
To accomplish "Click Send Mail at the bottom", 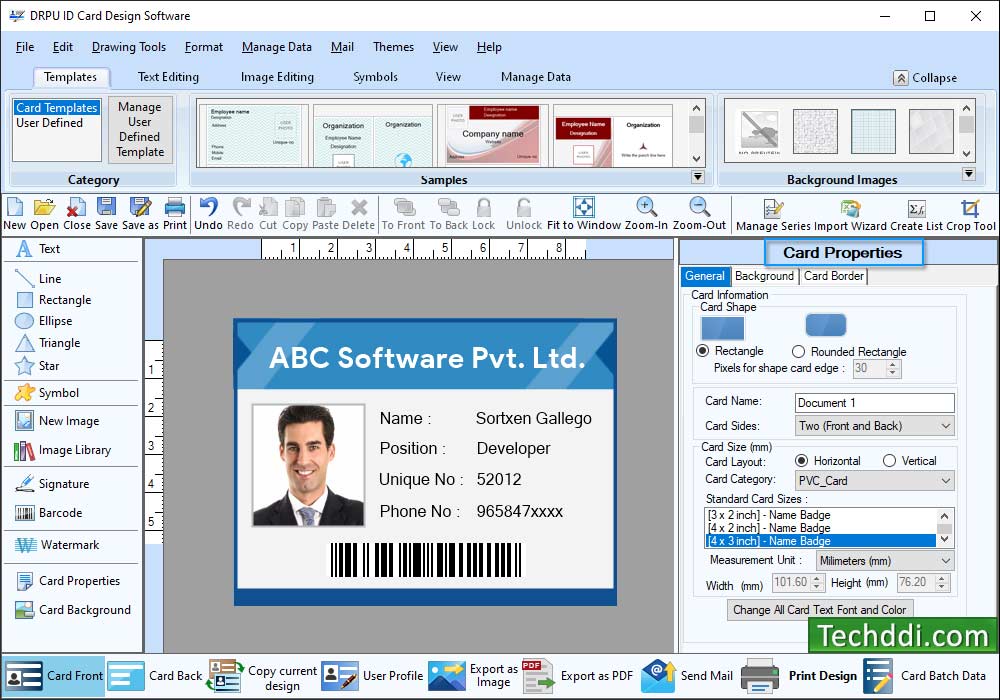I will point(688,676).
